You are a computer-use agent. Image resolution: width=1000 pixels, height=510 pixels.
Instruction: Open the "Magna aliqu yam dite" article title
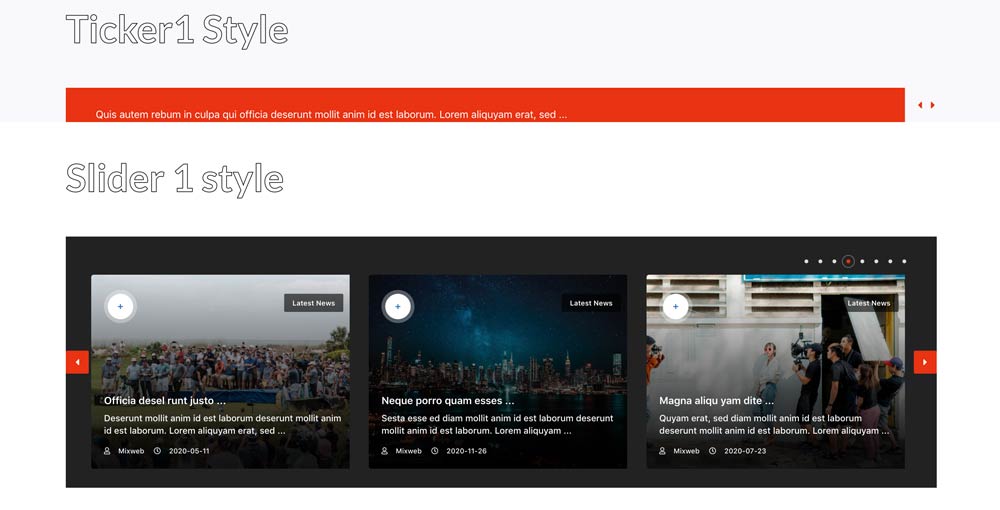716,401
